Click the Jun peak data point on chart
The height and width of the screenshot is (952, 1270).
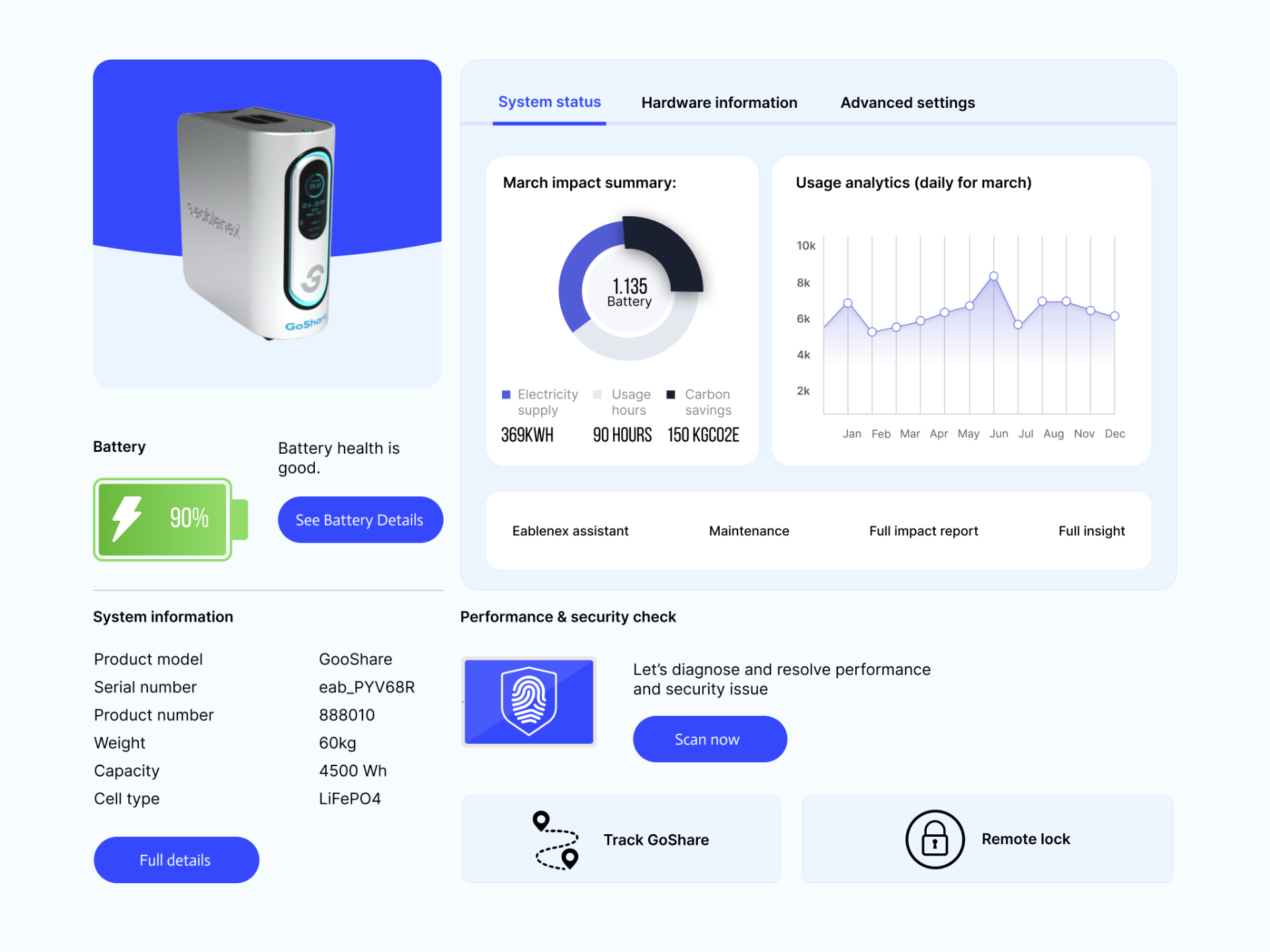tap(994, 276)
